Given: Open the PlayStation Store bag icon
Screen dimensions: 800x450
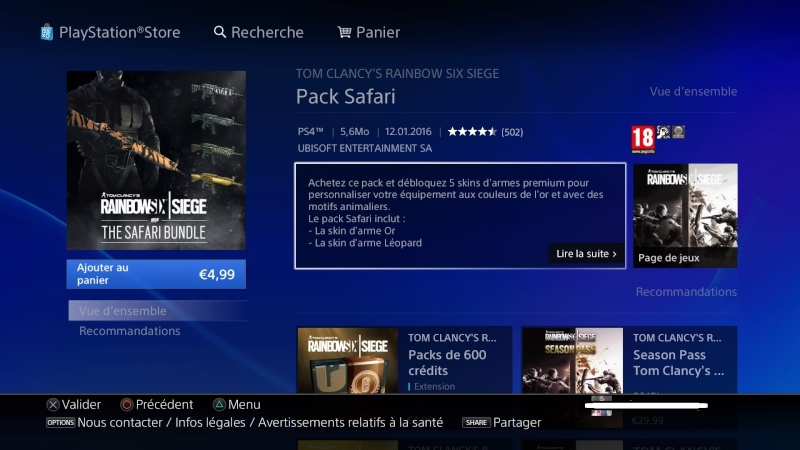Looking at the screenshot, I should 46,32.
